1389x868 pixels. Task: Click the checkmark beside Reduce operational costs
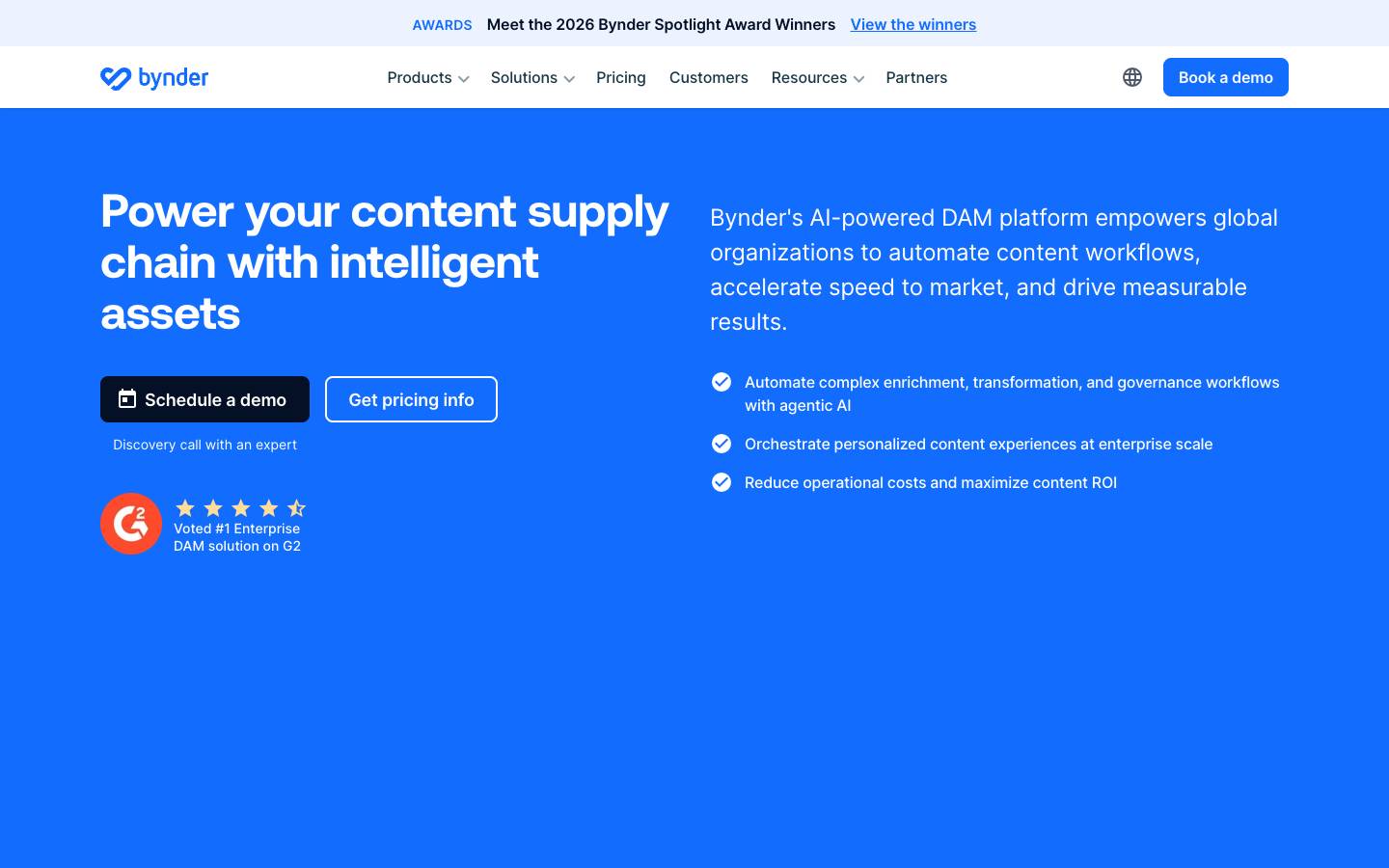[722, 482]
